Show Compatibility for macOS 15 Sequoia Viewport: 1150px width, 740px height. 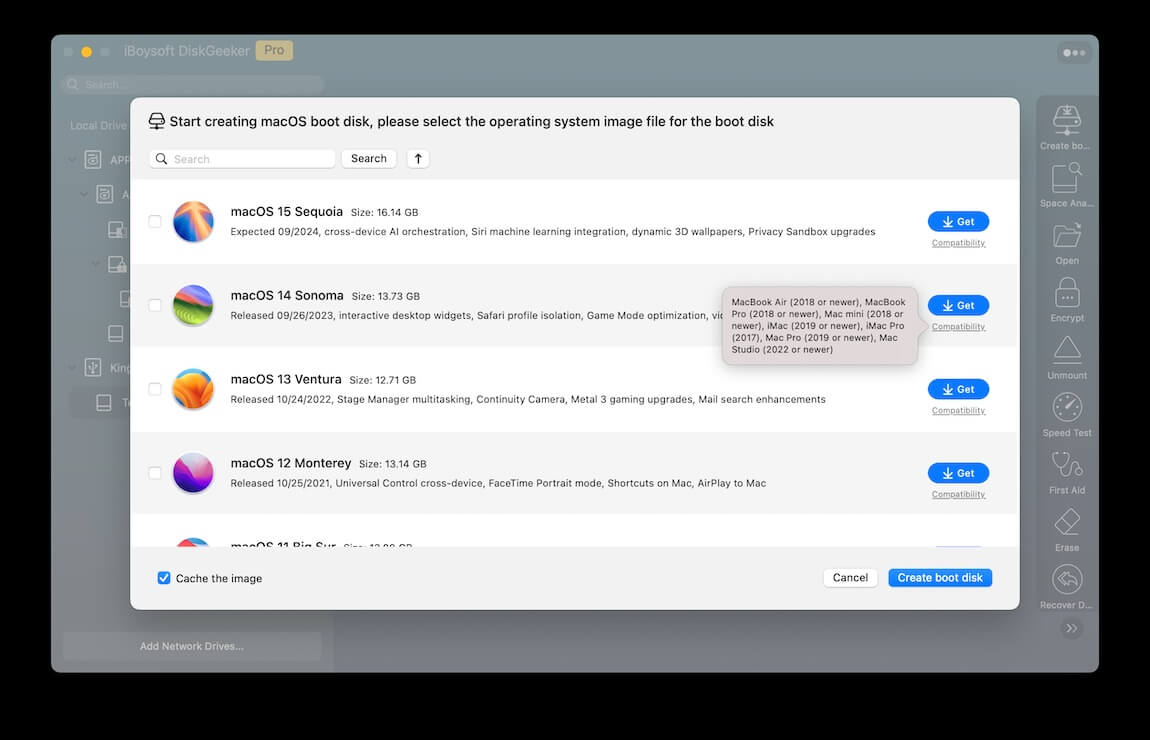[958, 243]
